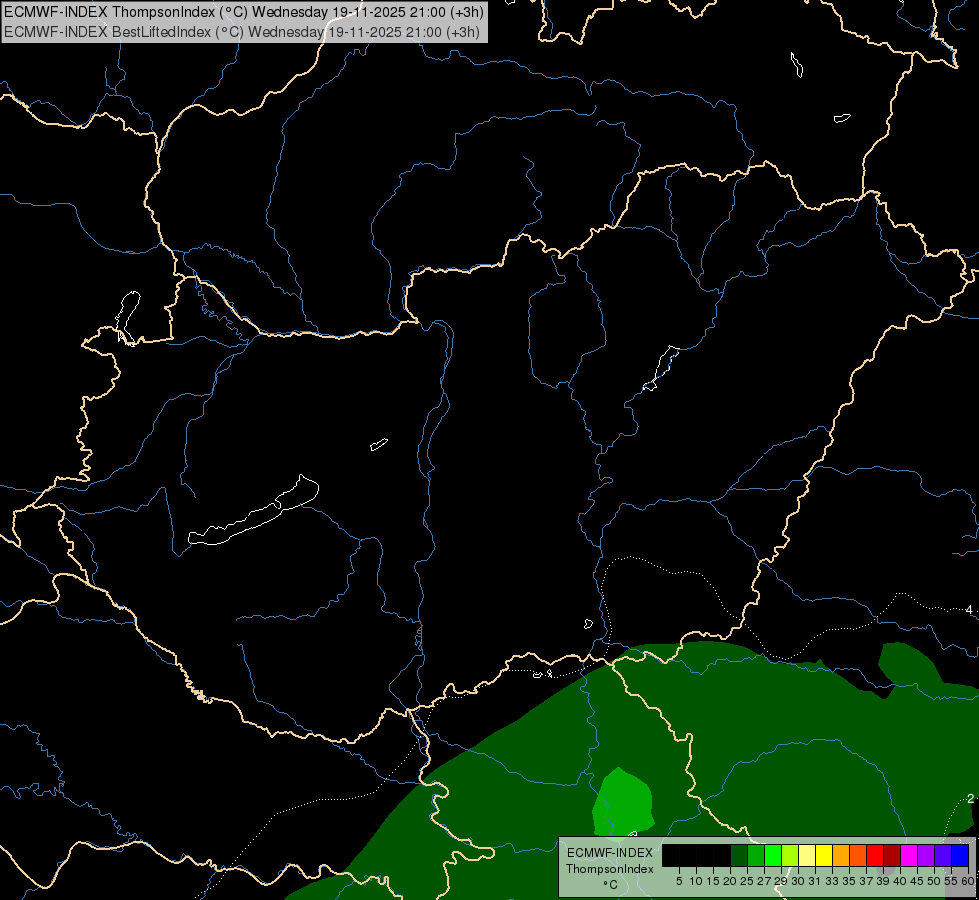Click legend value label 40
Screen dimensions: 979x900
[x=900, y=881]
